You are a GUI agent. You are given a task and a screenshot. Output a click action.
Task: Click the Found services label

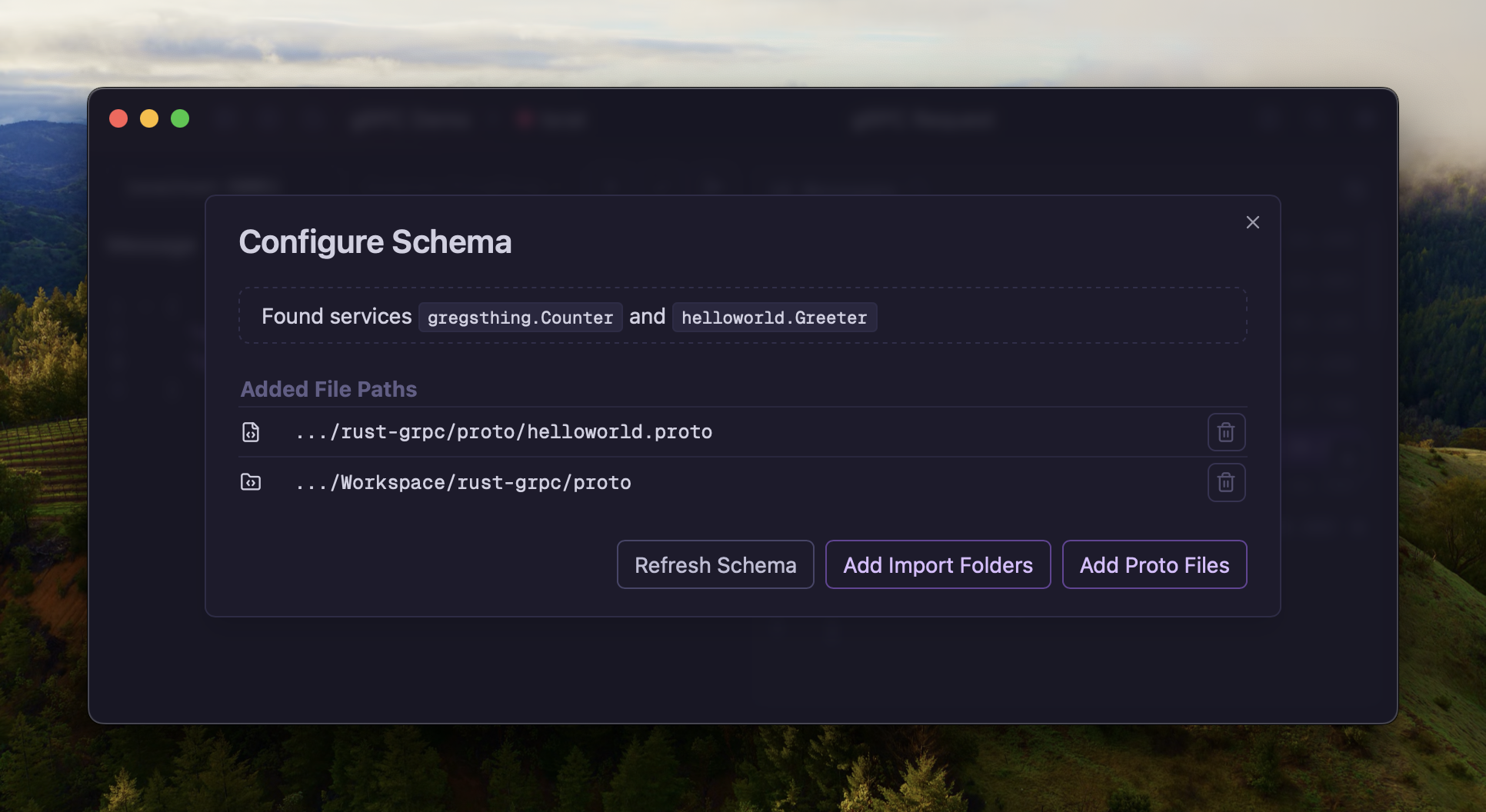pyautogui.click(x=336, y=317)
